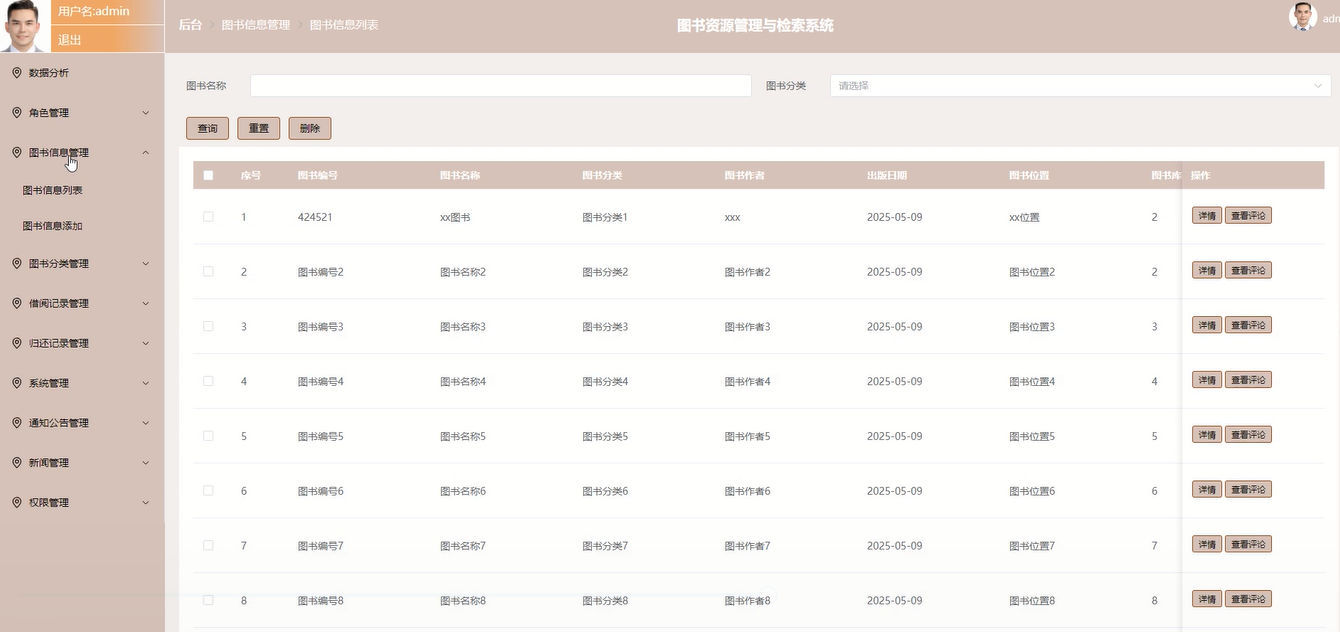Tick the checkbox for 图书名称3 row
Screen dimensions: 1340x632
[x=208, y=327]
